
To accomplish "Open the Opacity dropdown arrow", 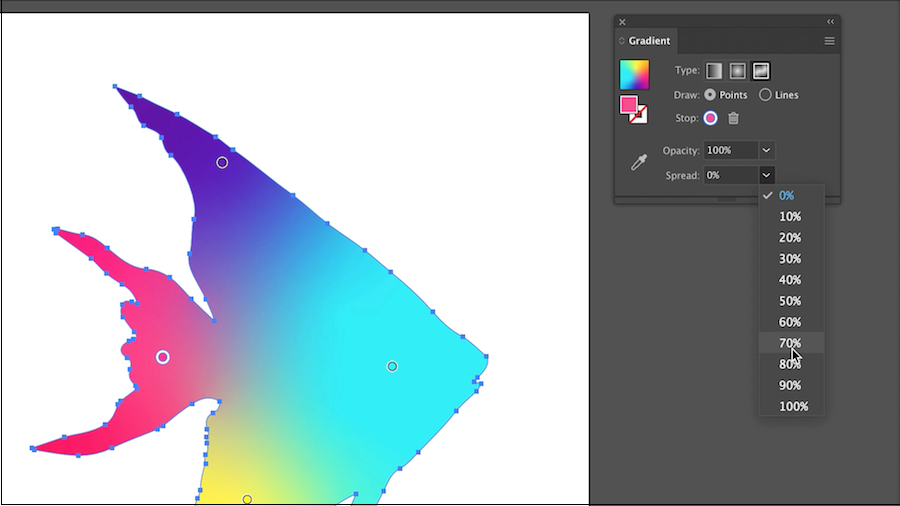I will pos(766,150).
